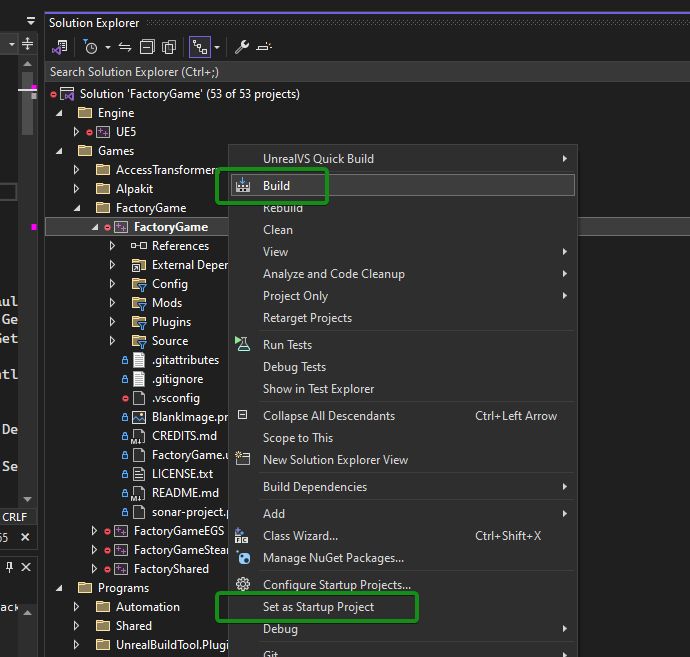Click the Pending Changes Filter clock icon
Viewport: 690px width, 657px height.
(90, 47)
